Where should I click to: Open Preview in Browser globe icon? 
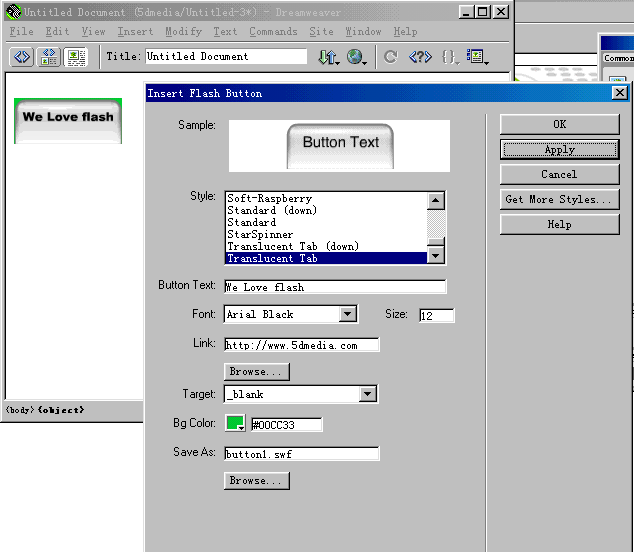(x=356, y=57)
